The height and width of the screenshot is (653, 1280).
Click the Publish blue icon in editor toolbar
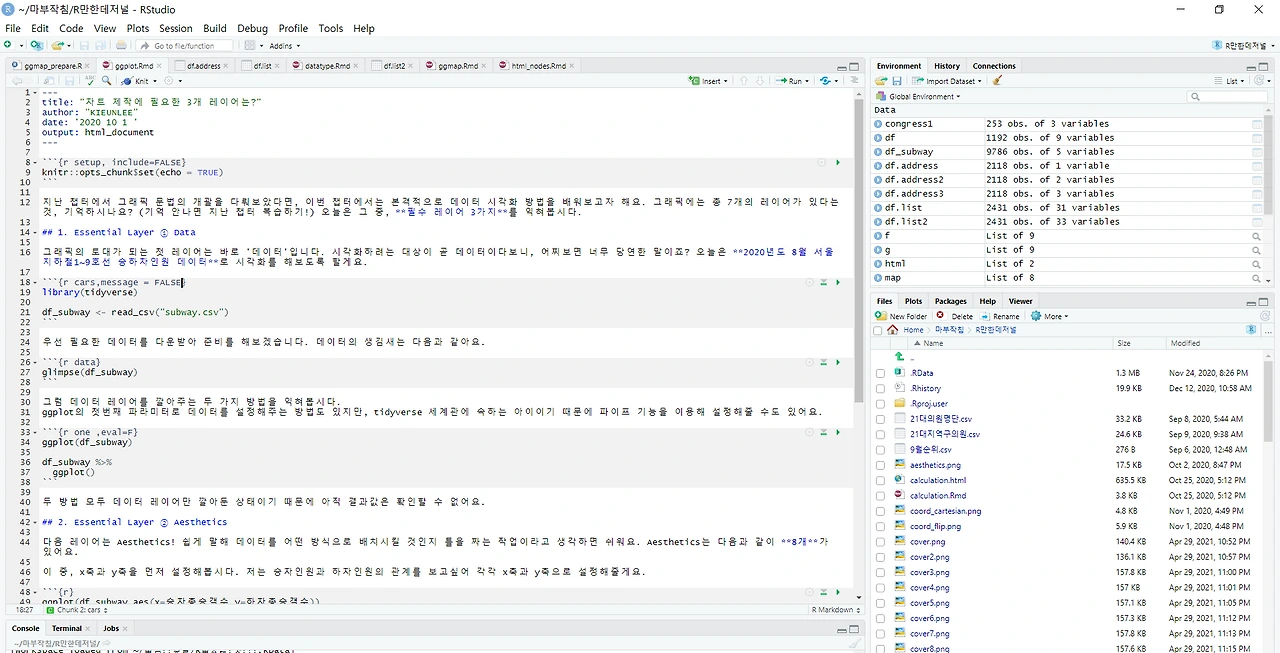click(826, 80)
